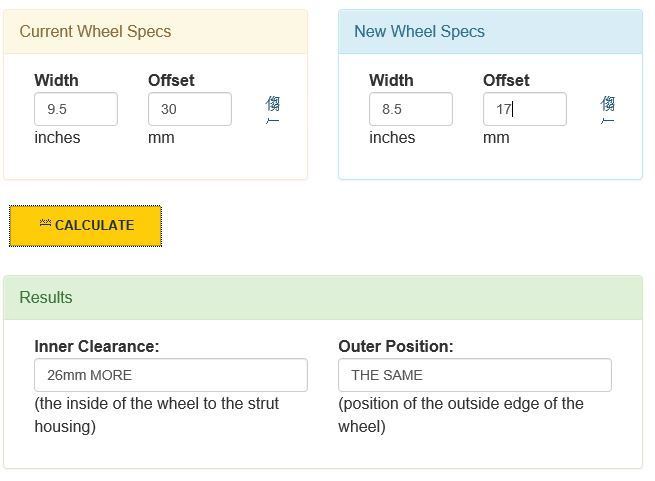Click the Inner Clearance label
Viewport: 655px width, 481px height.
click(96, 346)
